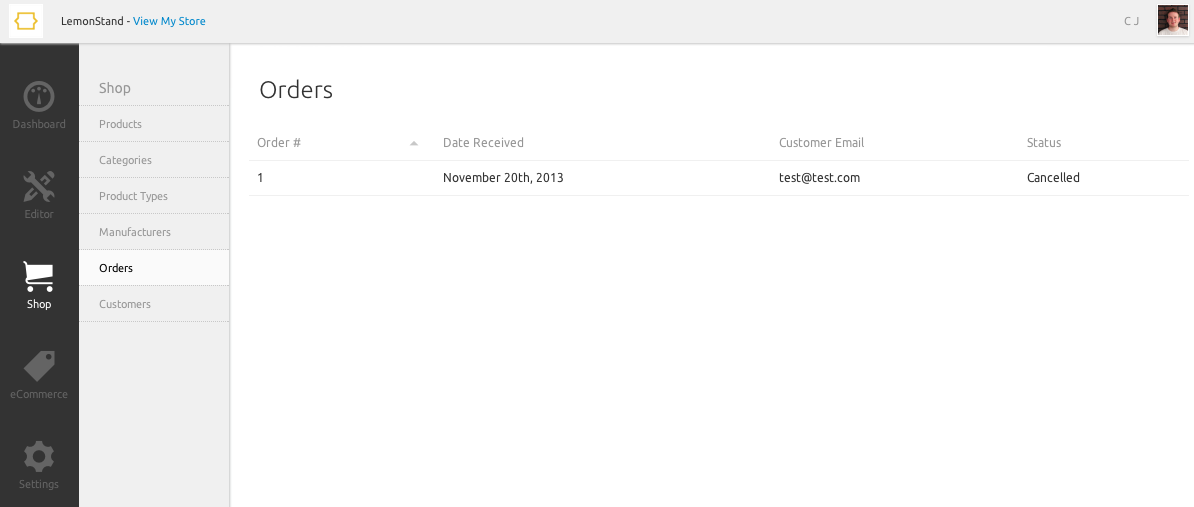
Task: Open the Dashboard gauge icon
Action: [39, 97]
